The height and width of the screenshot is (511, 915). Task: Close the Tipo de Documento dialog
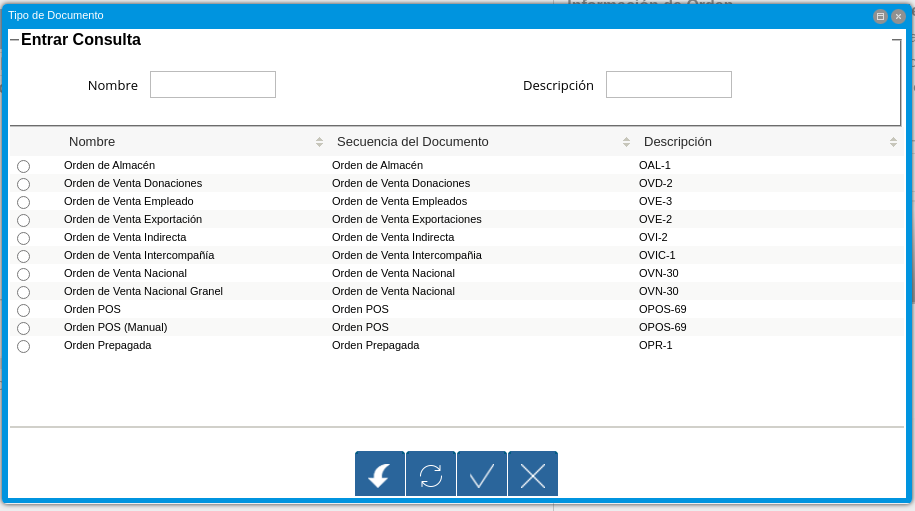(x=898, y=16)
